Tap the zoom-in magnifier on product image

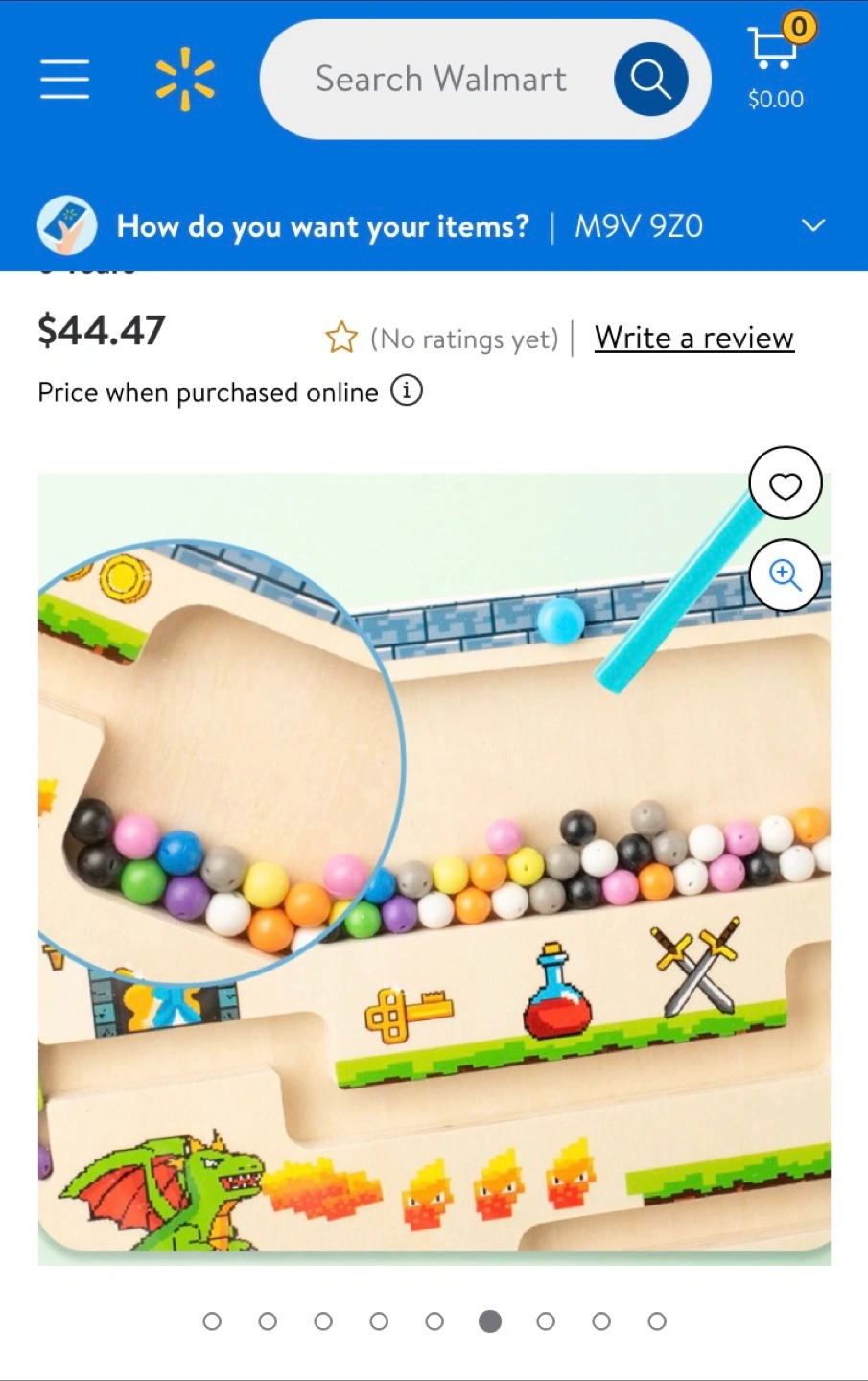point(786,574)
